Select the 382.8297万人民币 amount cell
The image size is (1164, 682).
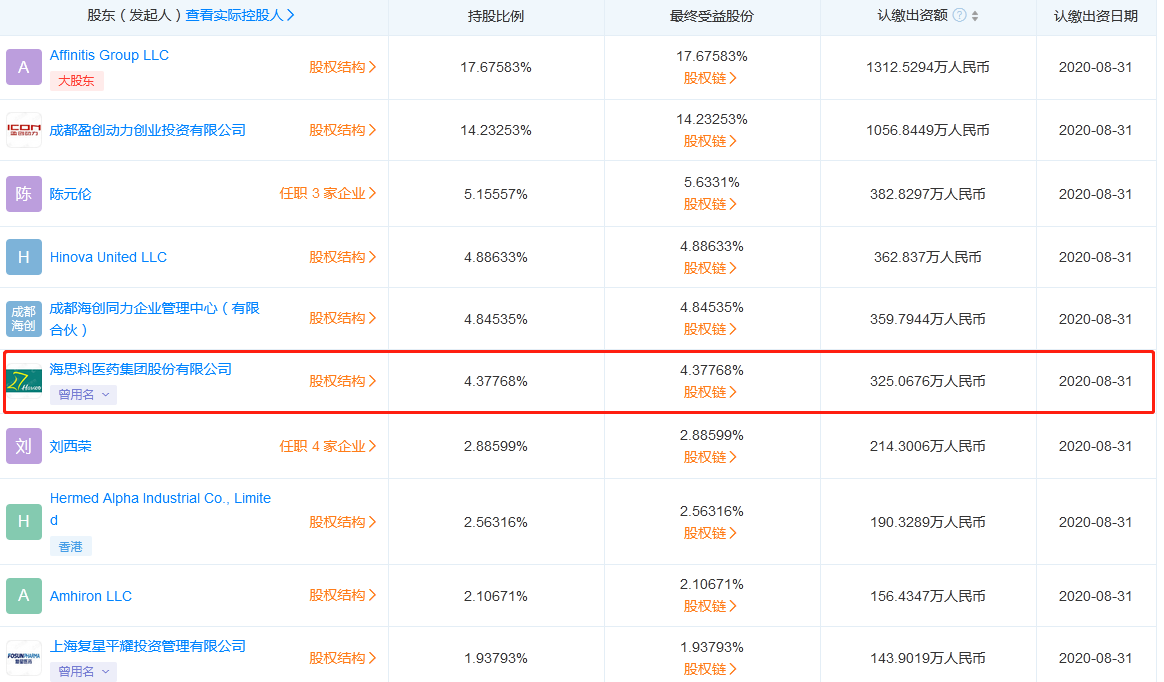click(928, 194)
